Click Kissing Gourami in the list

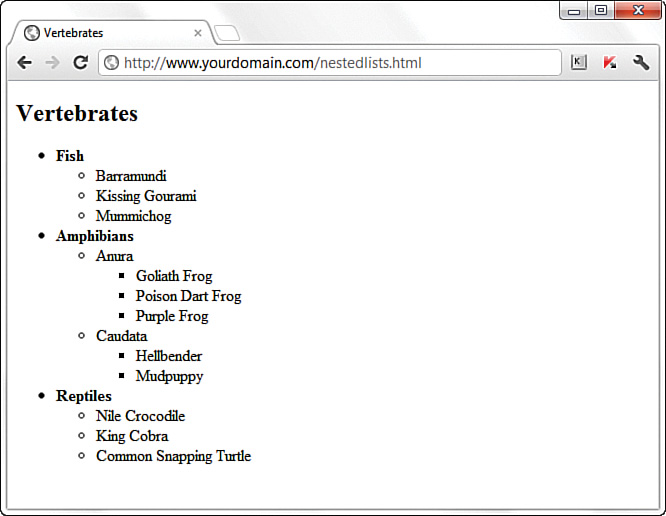pyautogui.click(x=146, y=196)
